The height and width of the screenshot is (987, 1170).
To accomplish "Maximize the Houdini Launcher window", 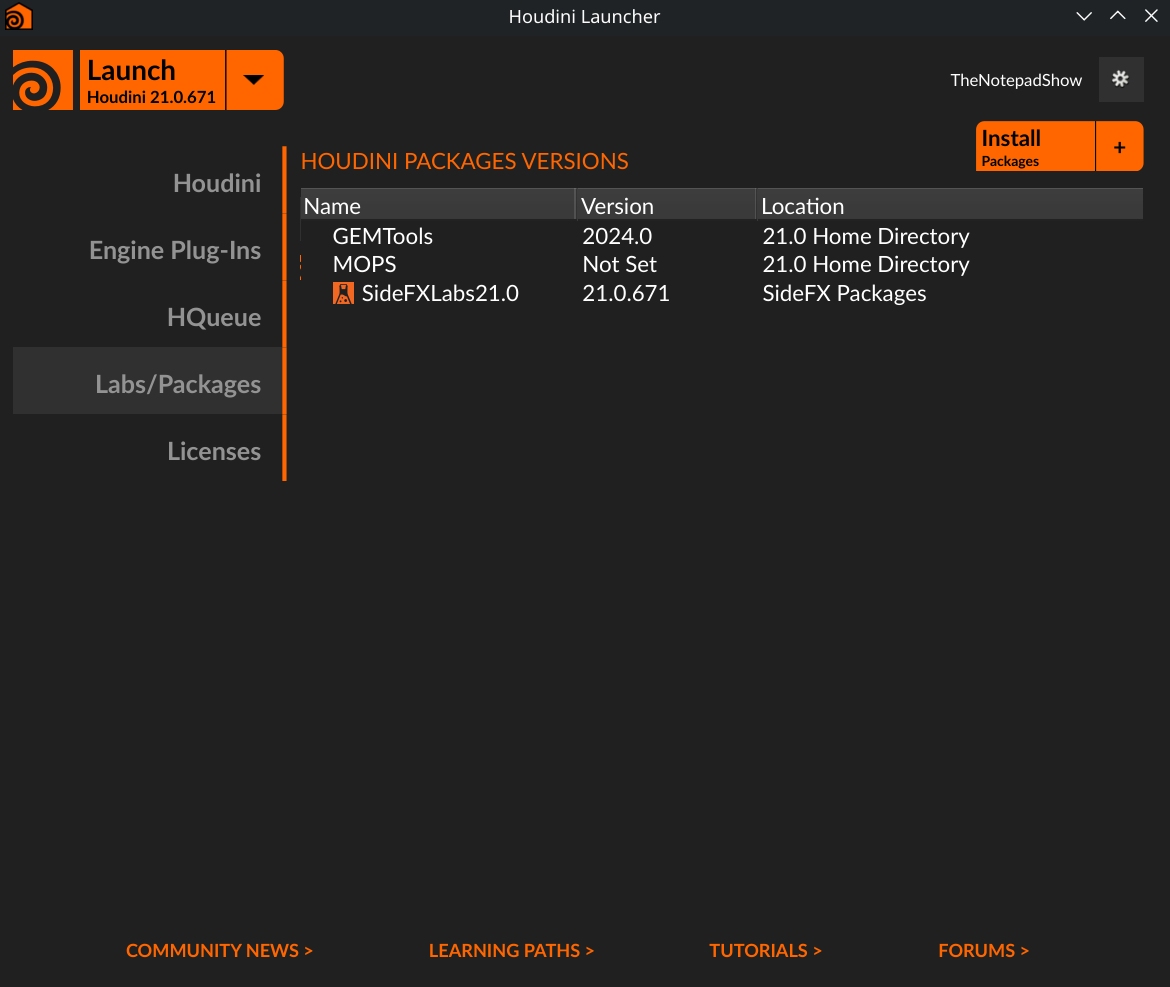I will [1118, 16].
